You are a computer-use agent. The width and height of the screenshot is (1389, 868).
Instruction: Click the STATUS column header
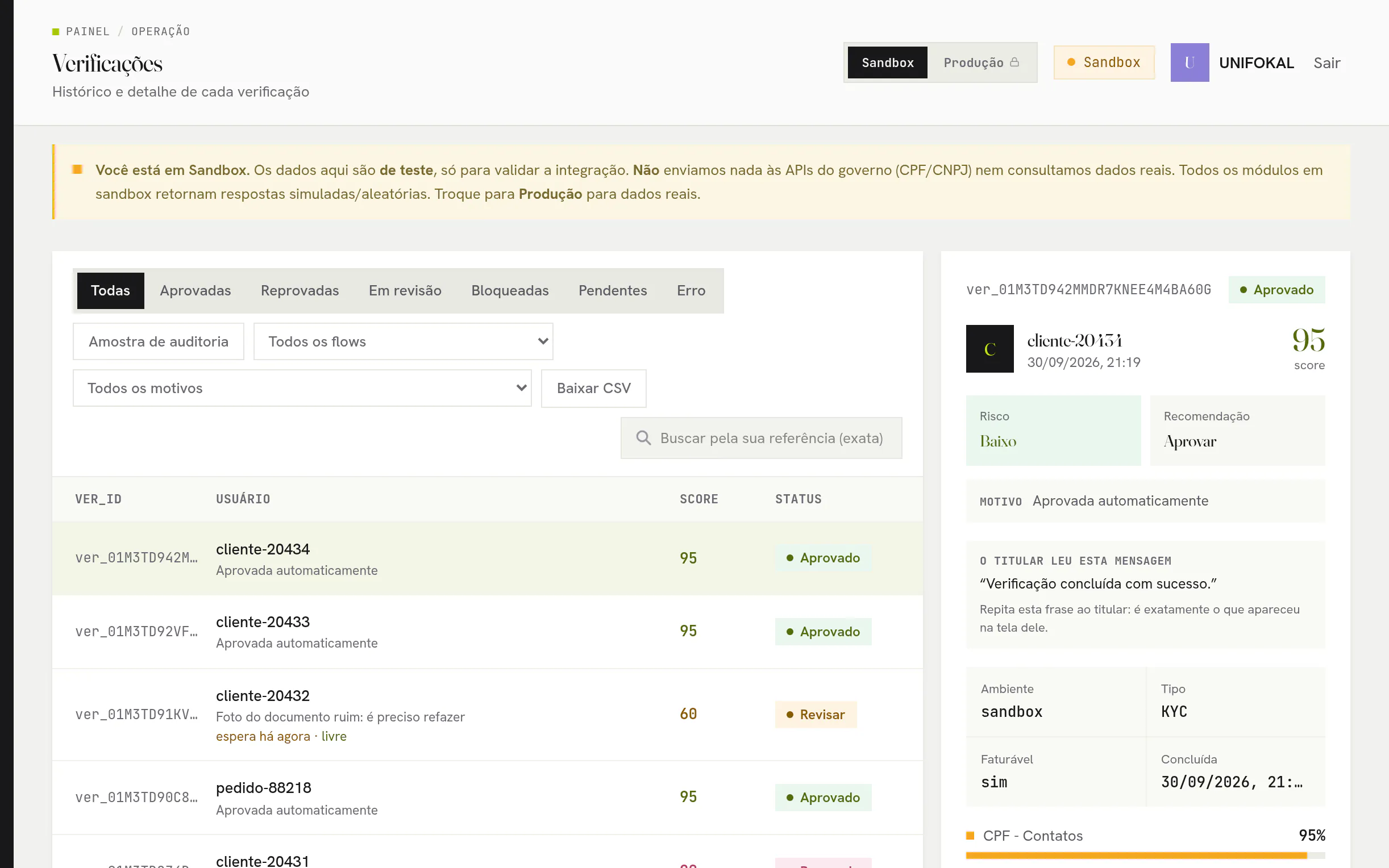(x=798, y=499)
